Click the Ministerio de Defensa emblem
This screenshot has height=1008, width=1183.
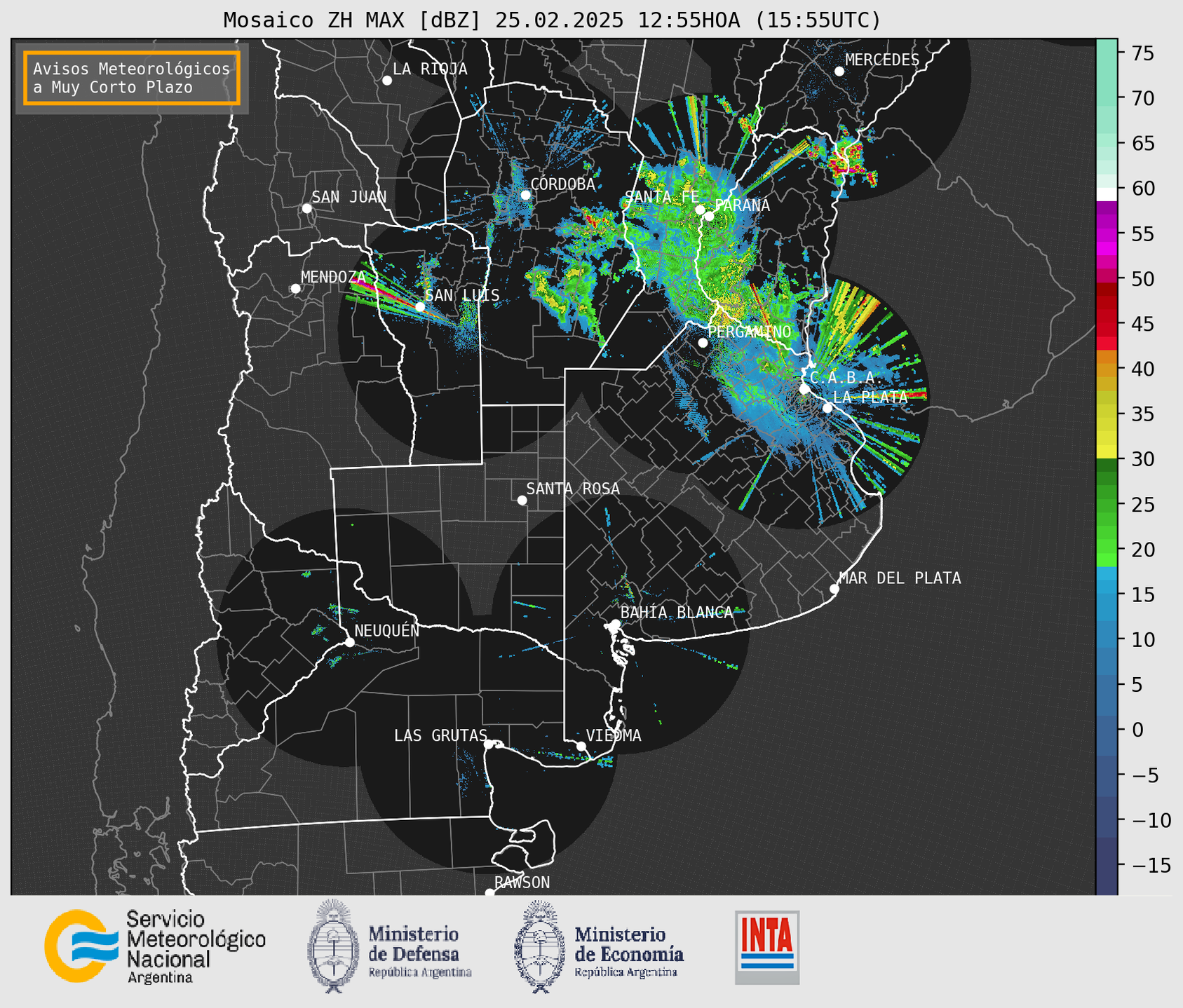tap(333, 946)
